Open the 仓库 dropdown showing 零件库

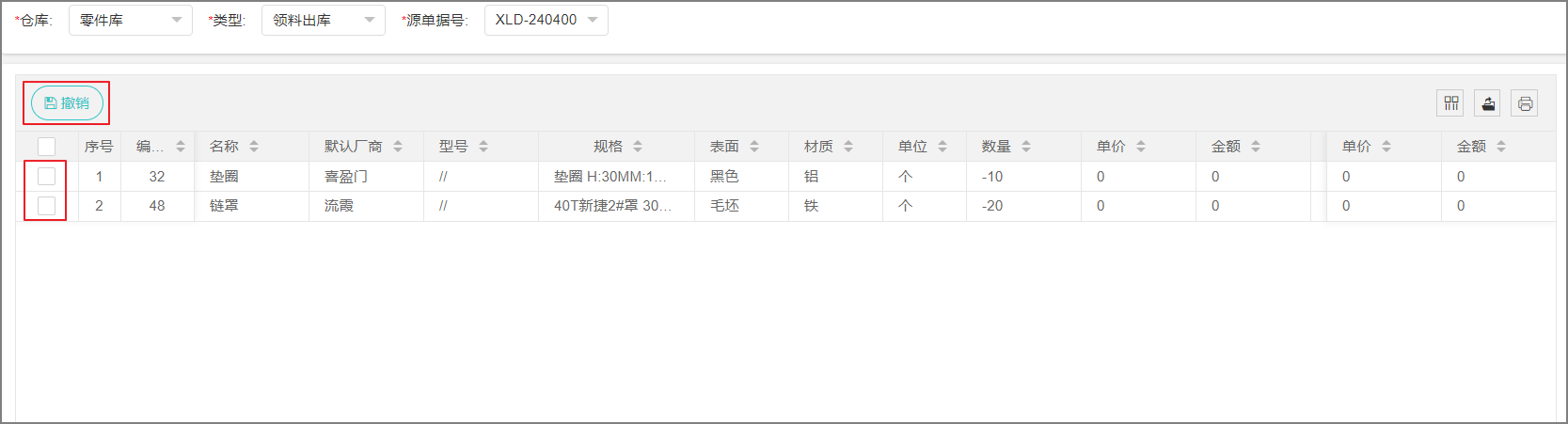(130, 20)
